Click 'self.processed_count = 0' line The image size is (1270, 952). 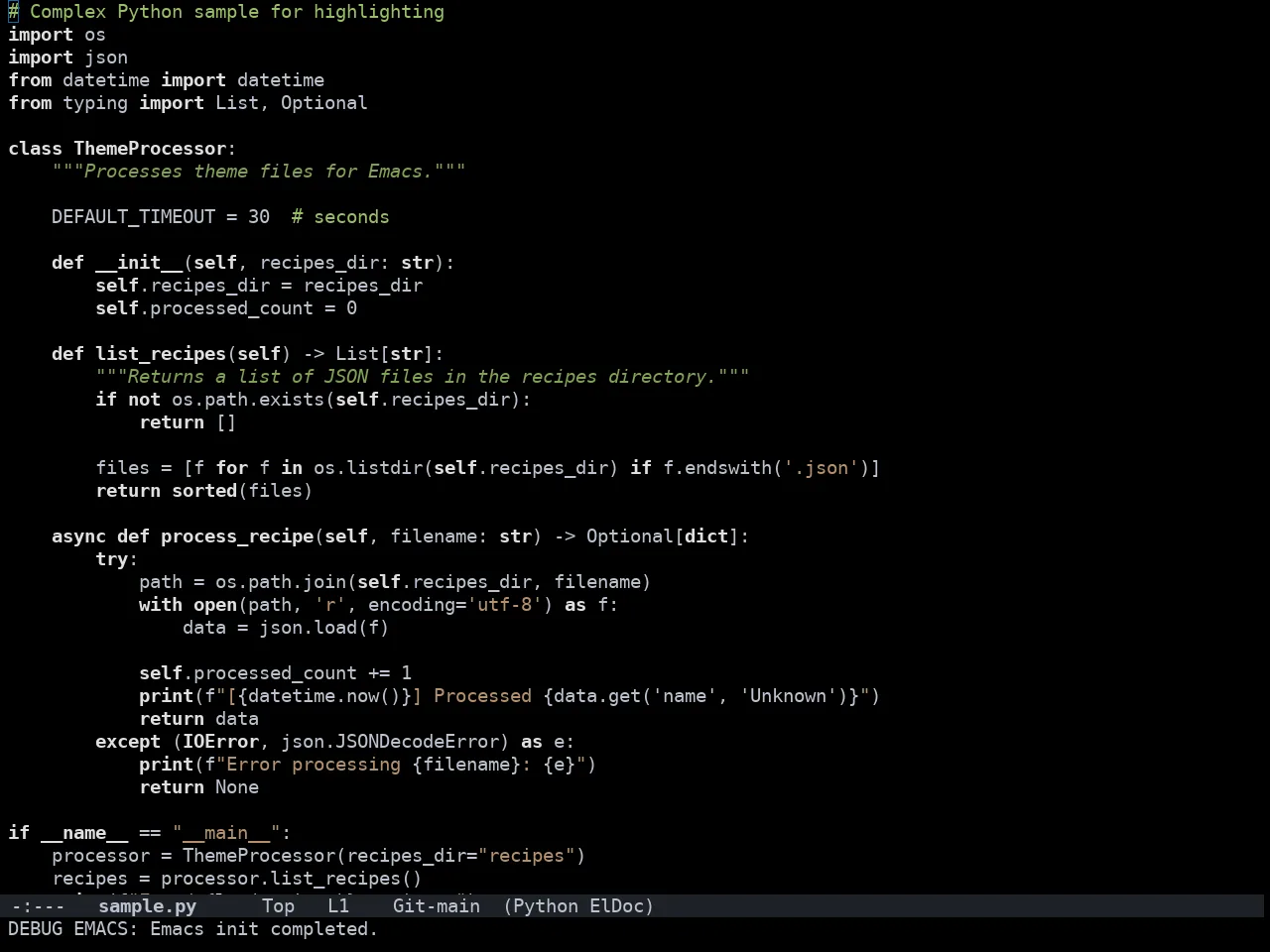226,308
